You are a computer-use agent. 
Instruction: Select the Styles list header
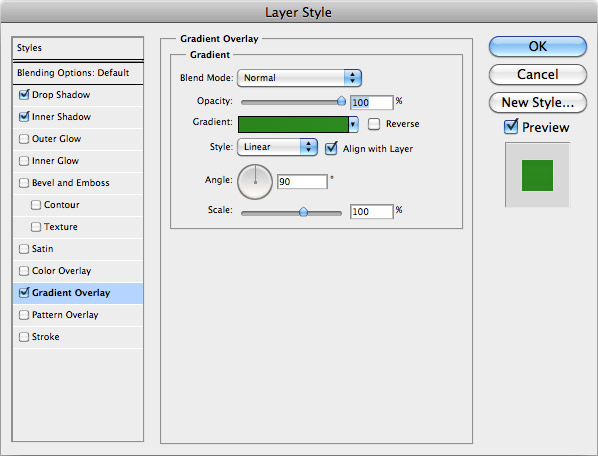(x=78, y=48)
